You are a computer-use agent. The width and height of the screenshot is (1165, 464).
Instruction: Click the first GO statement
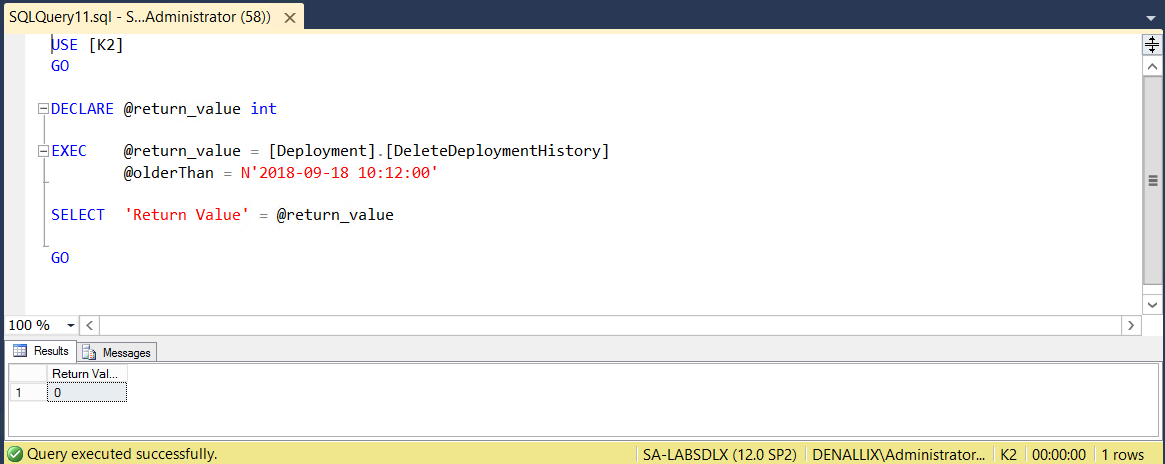[60, 66]
